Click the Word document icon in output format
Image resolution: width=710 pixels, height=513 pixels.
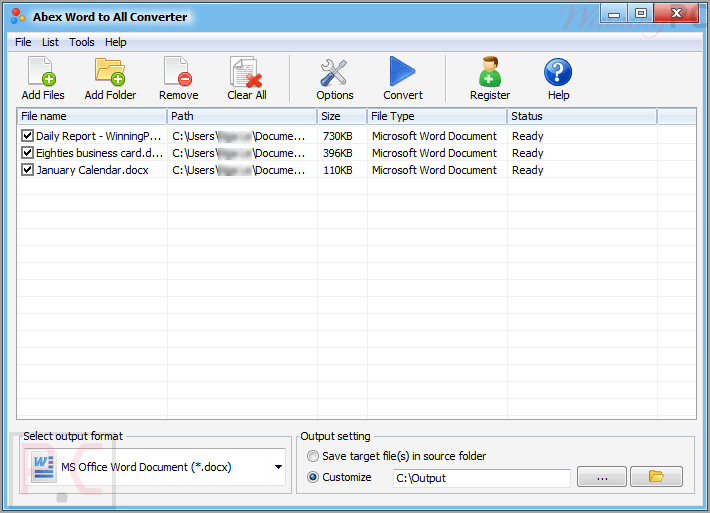(43, 468)
